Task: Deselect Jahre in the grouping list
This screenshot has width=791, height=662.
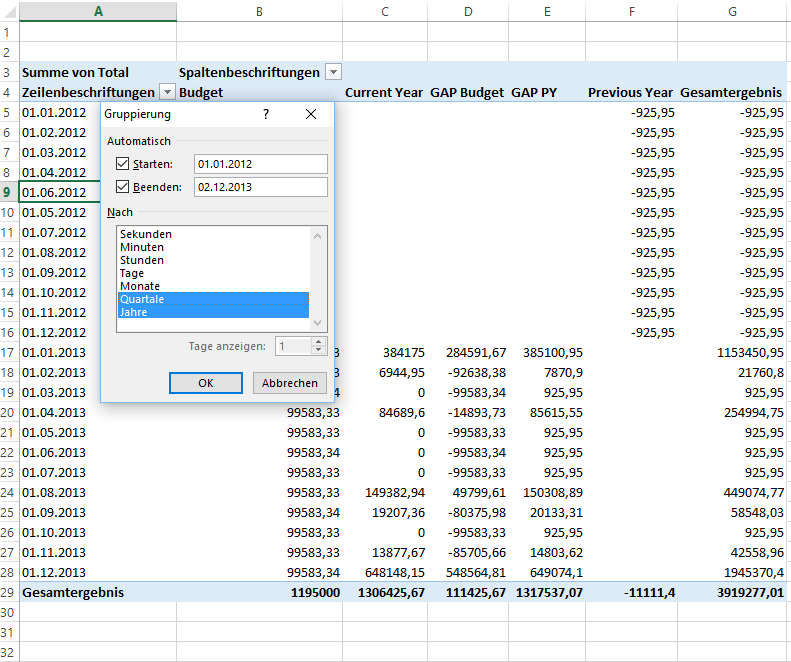Action: (134, 312)
